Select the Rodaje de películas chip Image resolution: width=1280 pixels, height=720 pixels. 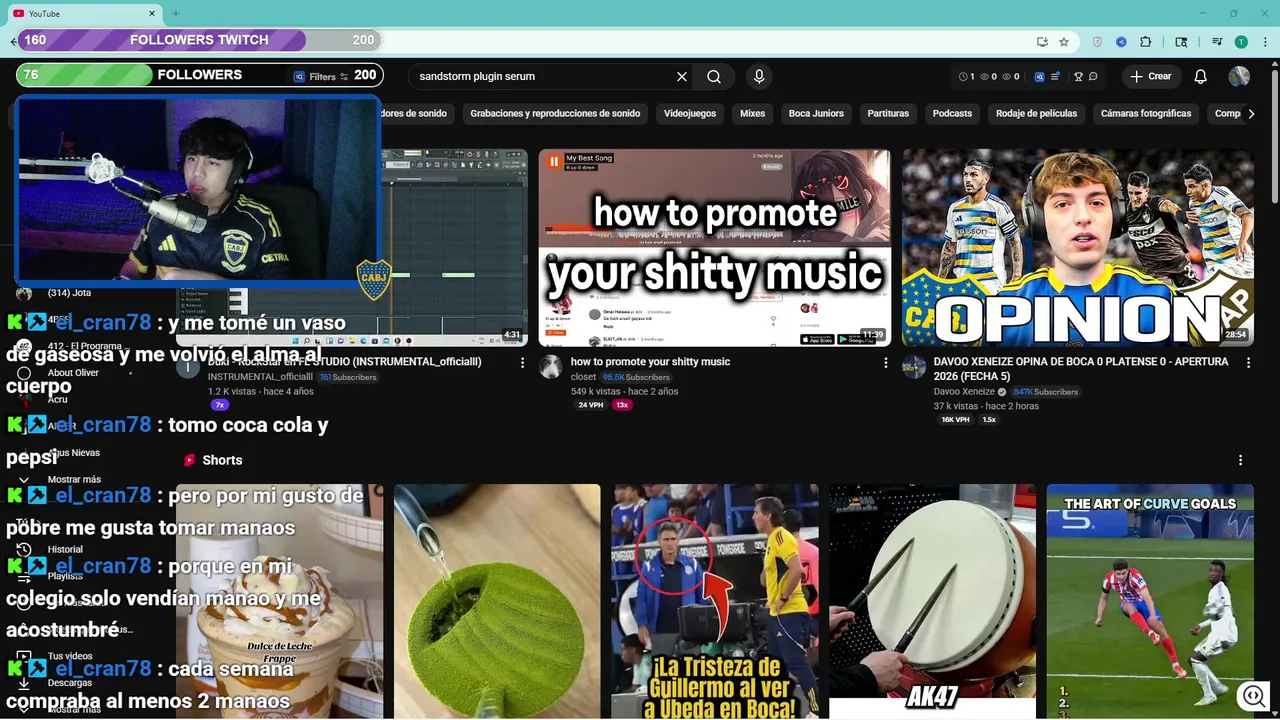[x=1037, y=114]
